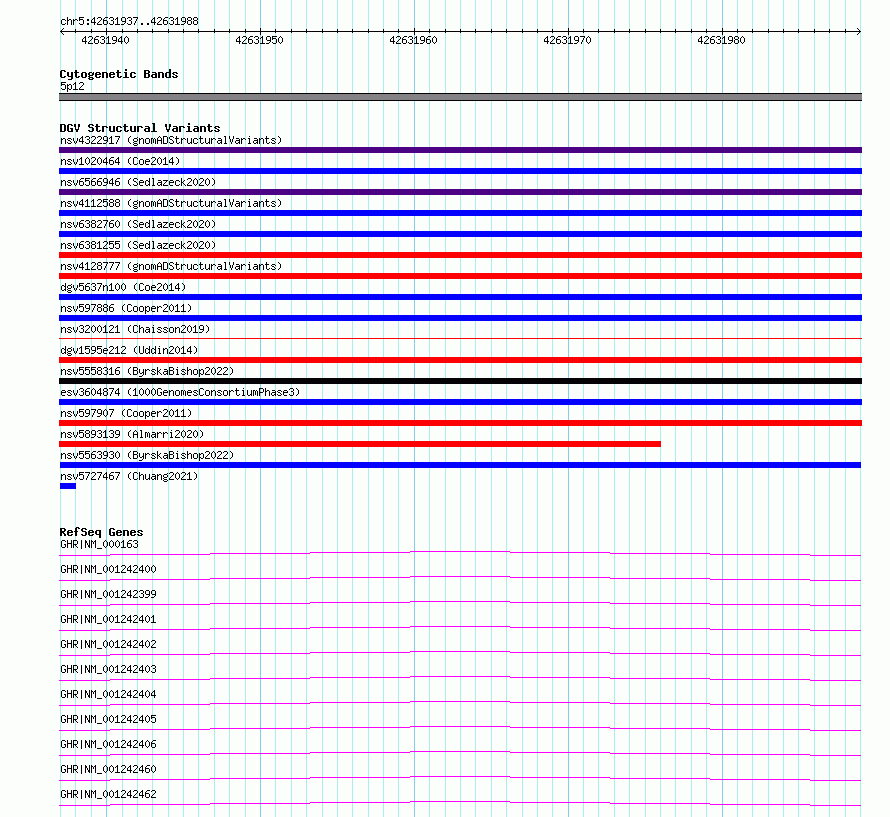
Task: Click the black bar under nsv5558316
Action: (460, 381)
